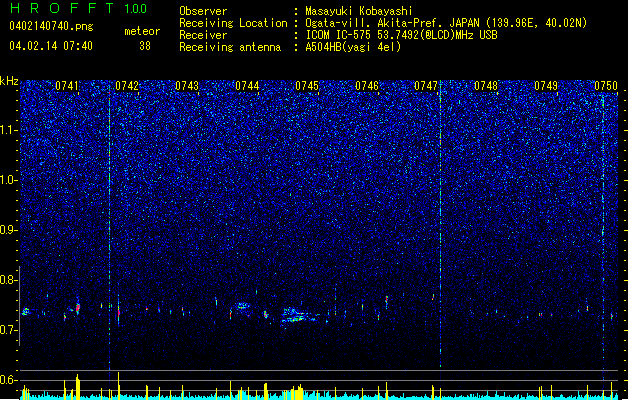629x400 pixels.
Task: Click the 0744 time marker
Action: [247, 86]
